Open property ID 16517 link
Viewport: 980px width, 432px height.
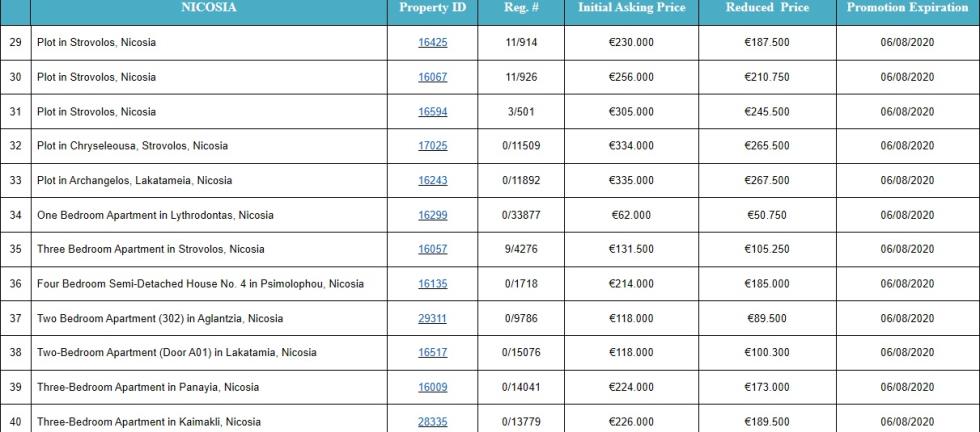[432, 353]
